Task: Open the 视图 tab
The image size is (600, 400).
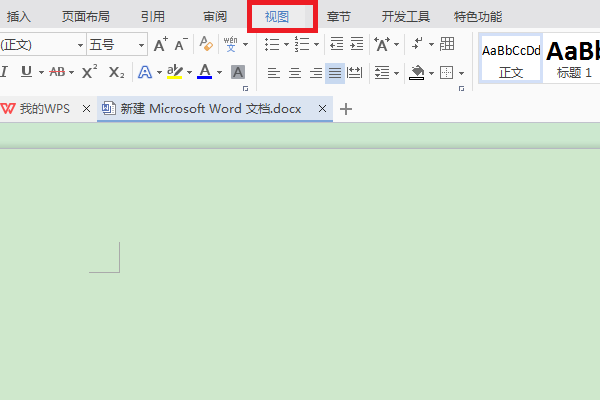Action: [x=277, y=16]
